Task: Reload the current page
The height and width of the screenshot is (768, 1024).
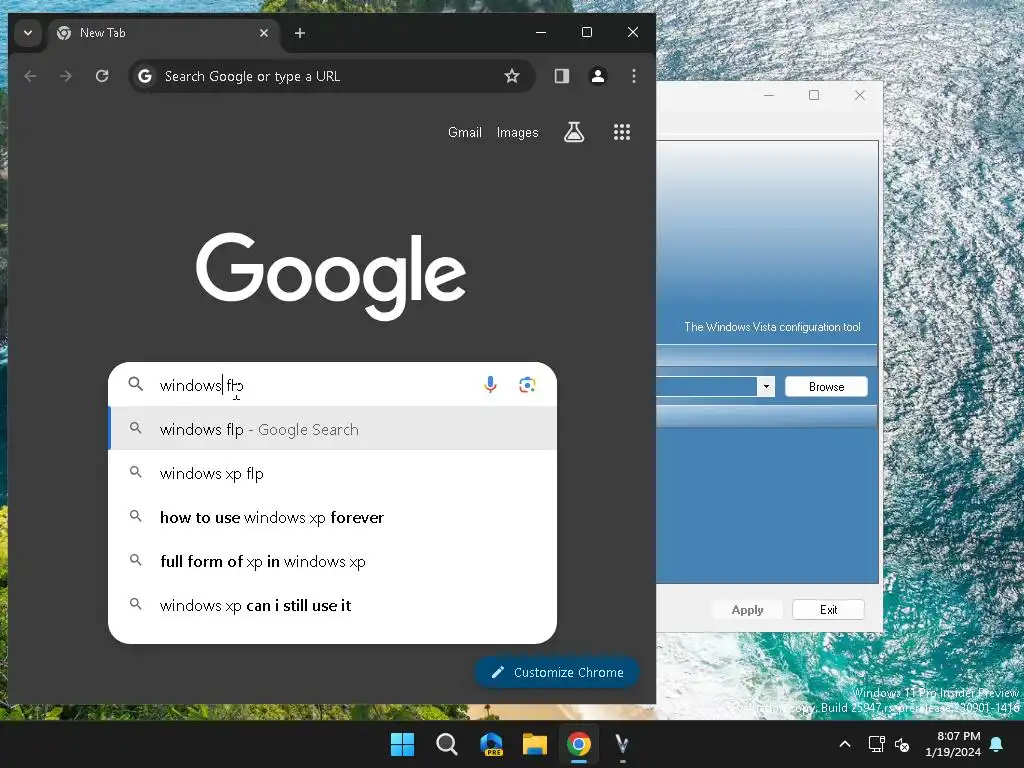Action: (102, 76)
